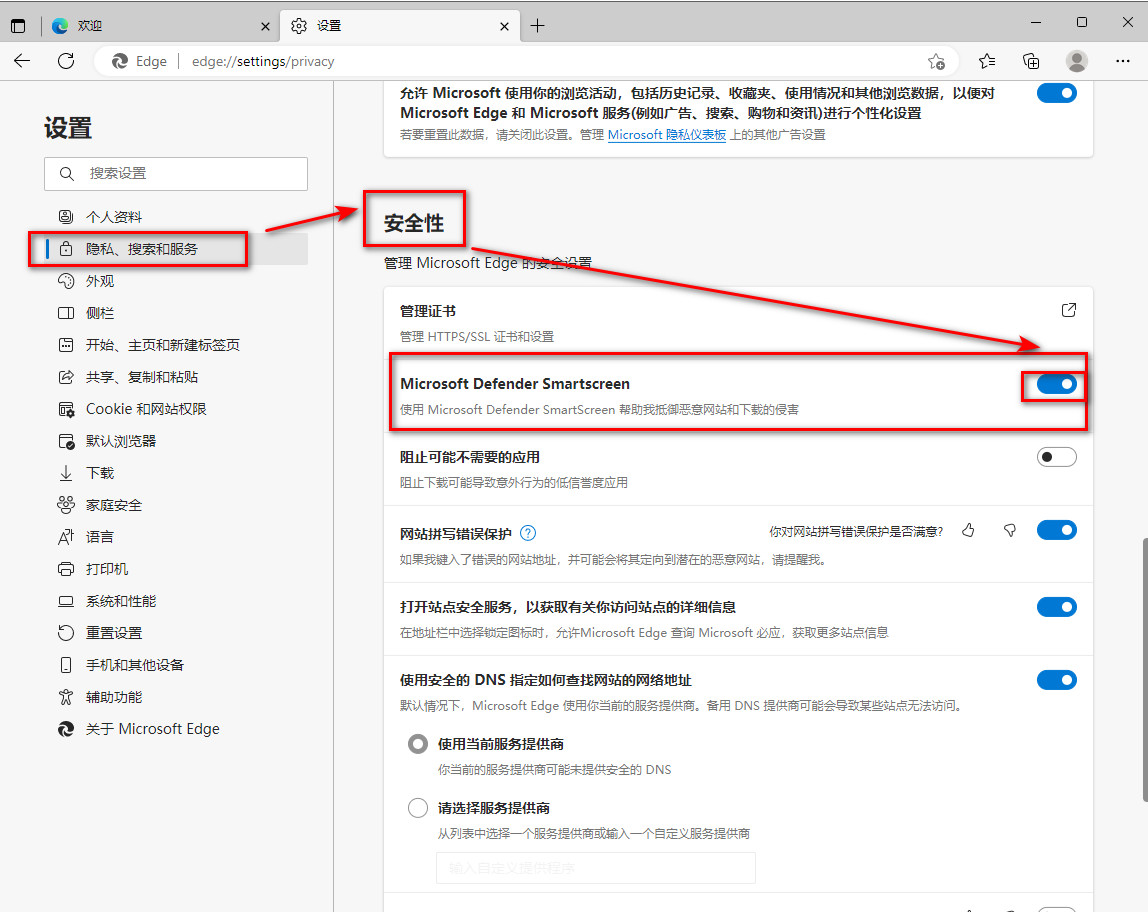Click the page refresh icon
The image size is (1148, 912).
pos(66,61)
